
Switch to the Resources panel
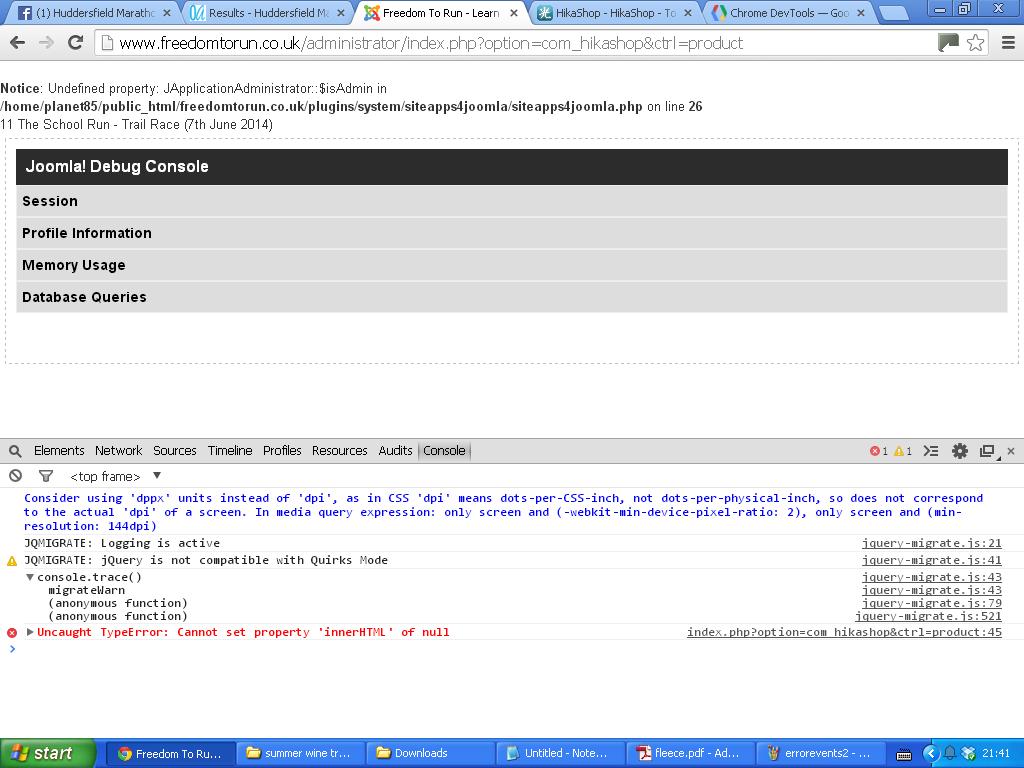pos(340,451)
